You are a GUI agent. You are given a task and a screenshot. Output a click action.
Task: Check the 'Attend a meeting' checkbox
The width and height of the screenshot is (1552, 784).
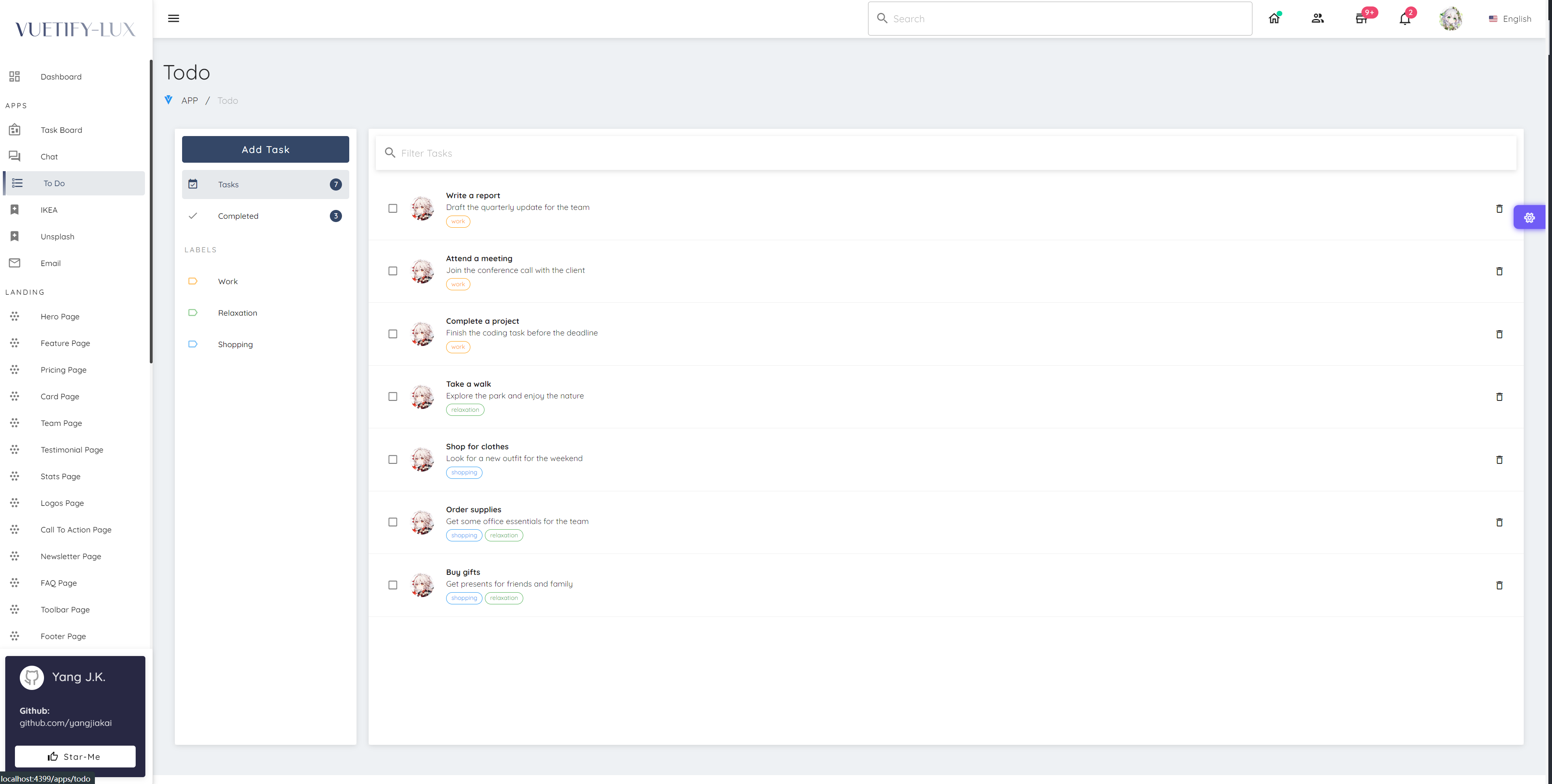(x=393, y=271)
